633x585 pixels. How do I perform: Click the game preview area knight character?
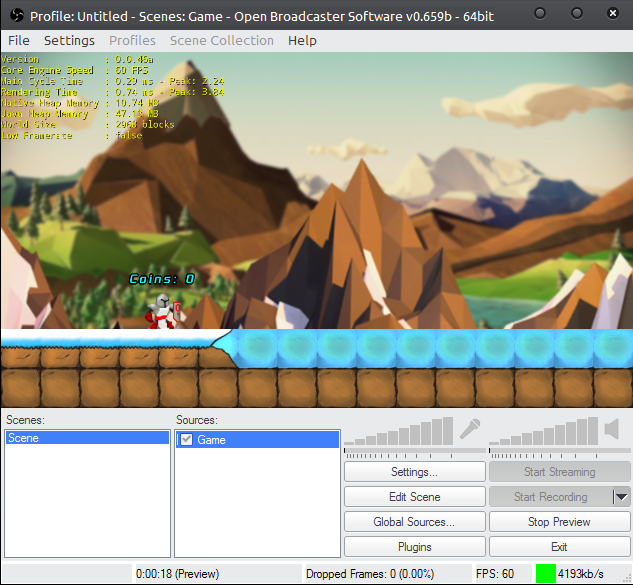163,311
